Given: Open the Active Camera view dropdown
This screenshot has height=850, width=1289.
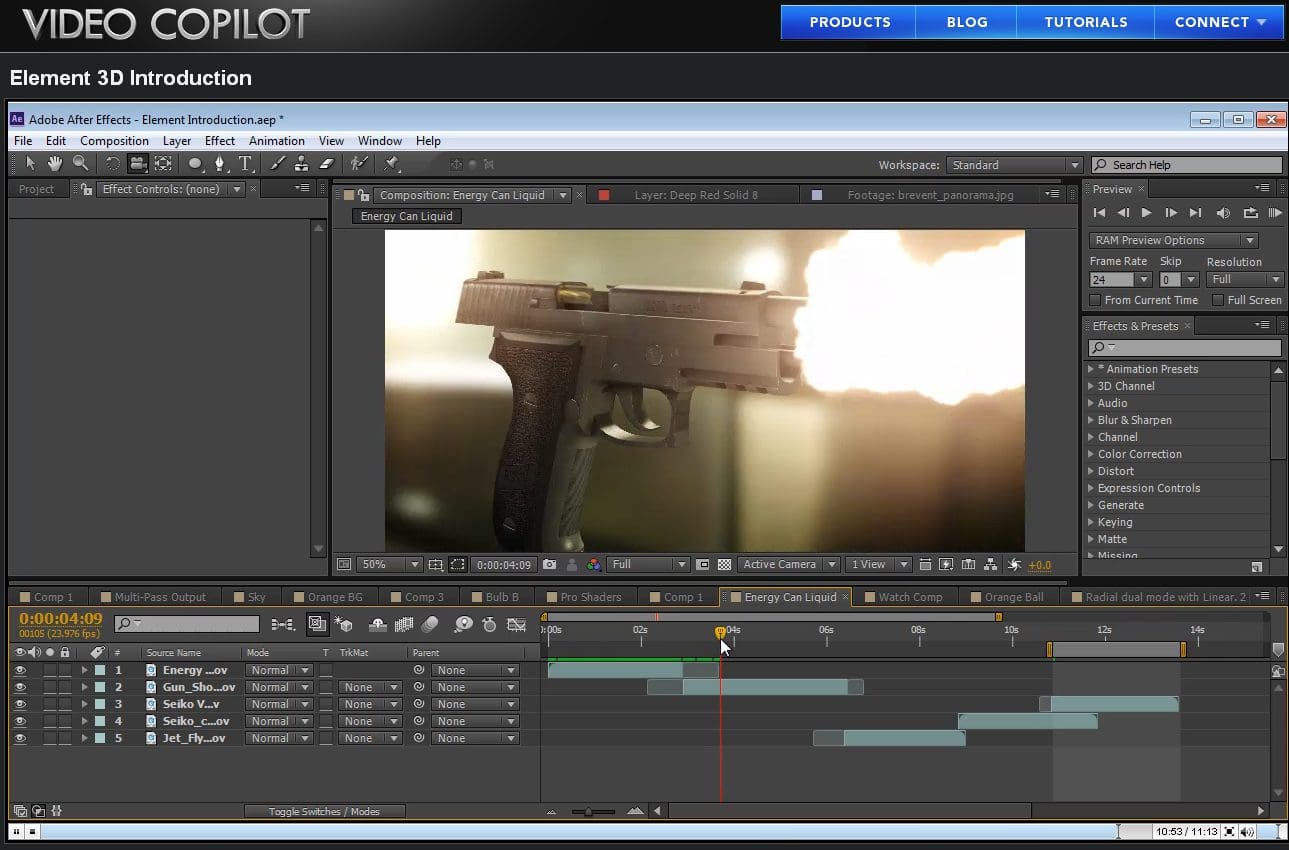Looking at the screenshot, I should click(789, 565).
